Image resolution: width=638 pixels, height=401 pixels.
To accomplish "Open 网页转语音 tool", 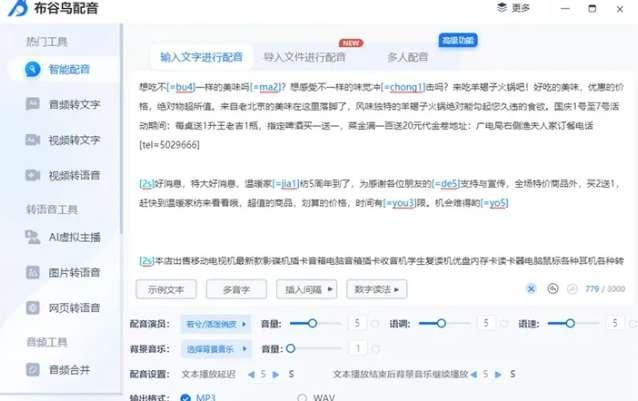I will click(63, 308).
